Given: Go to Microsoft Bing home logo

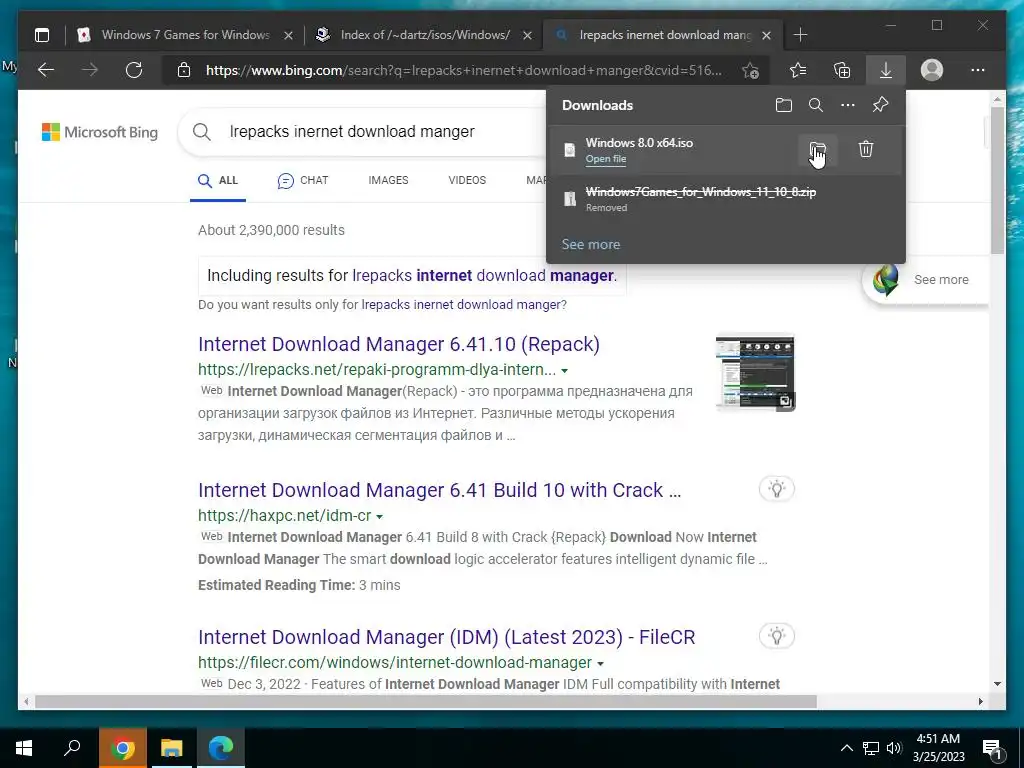Looking at the screenshot, I should click(x=100, y=132).
